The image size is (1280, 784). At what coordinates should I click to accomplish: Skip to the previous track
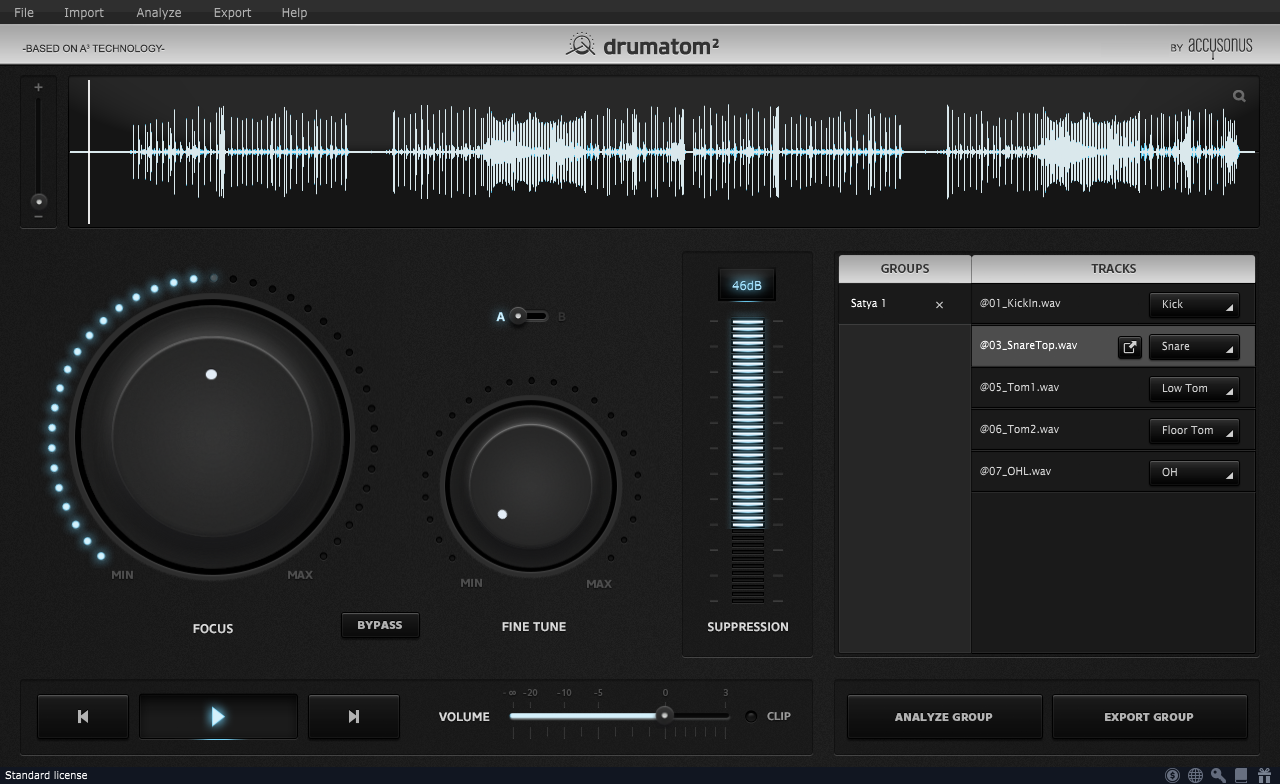coord(83,716)
